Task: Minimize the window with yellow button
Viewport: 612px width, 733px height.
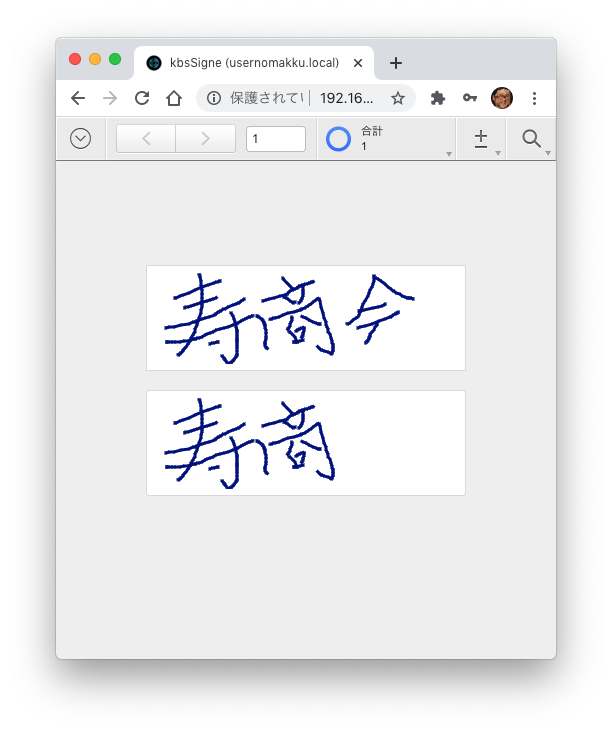Action: 95,59
